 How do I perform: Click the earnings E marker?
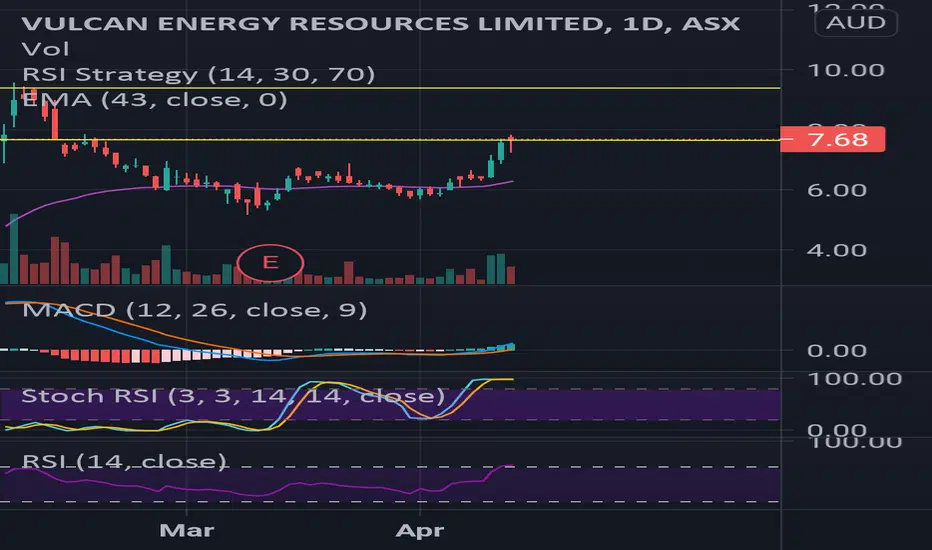point(270,262)
